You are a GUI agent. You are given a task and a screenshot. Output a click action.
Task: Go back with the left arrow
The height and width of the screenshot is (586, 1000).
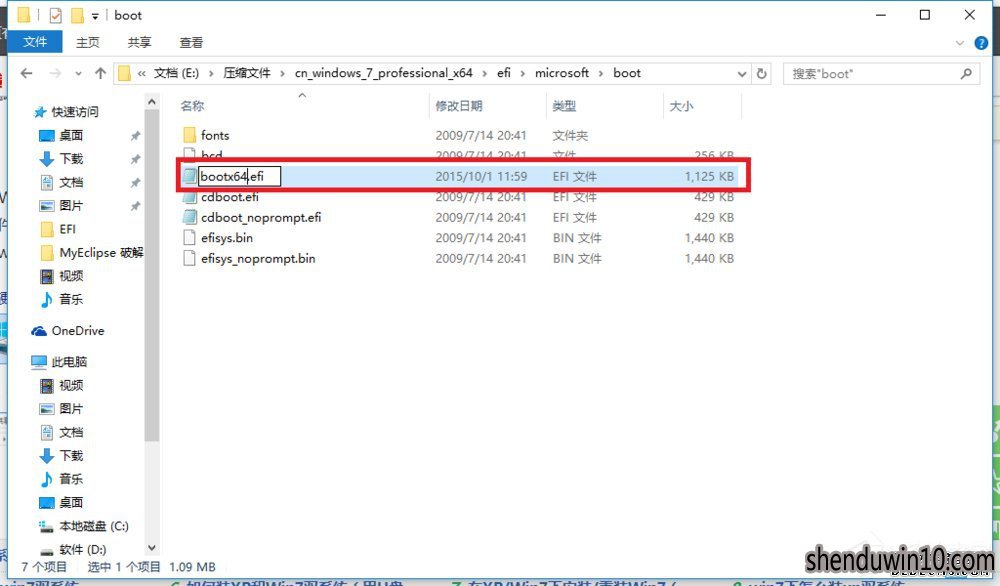(26, 73)
